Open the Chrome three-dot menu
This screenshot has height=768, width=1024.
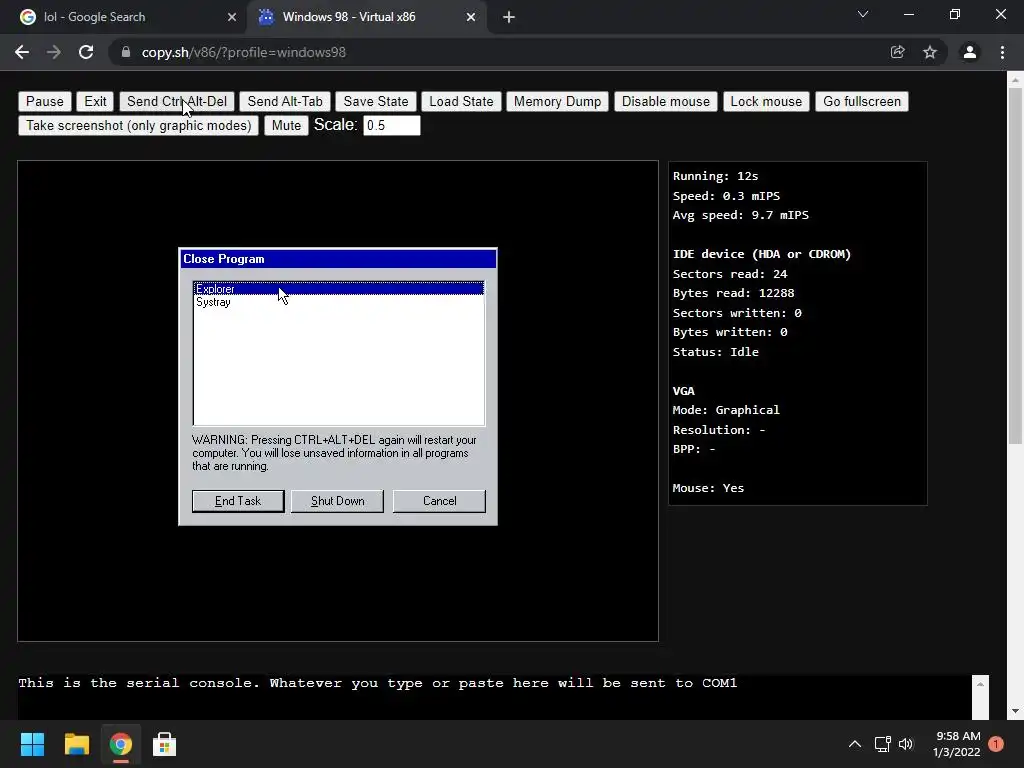click(x=1002, y=52)
